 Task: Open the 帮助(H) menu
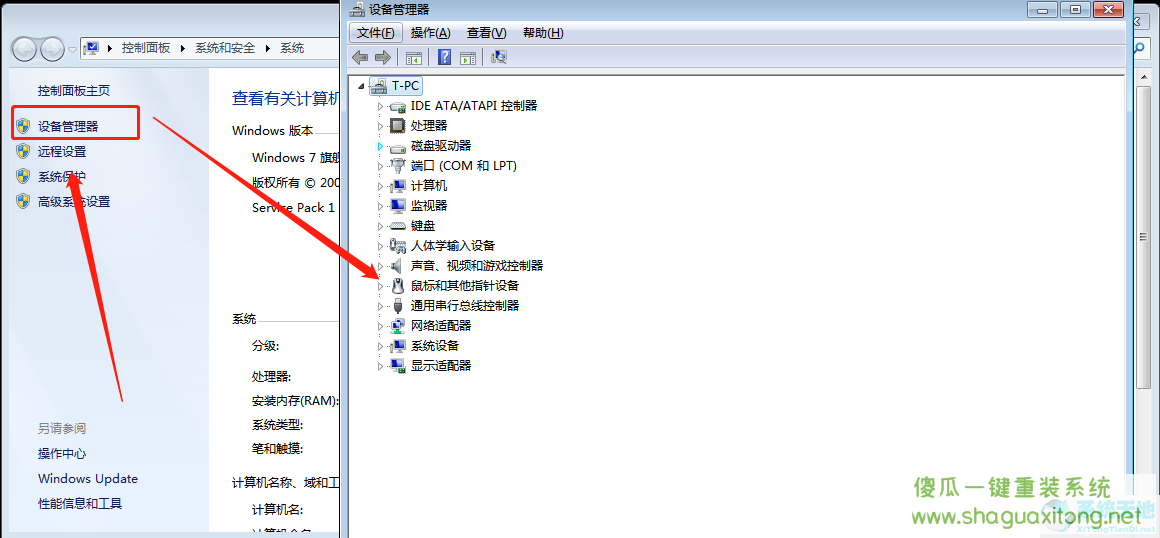pyautogui.click(x=543, y=33)
